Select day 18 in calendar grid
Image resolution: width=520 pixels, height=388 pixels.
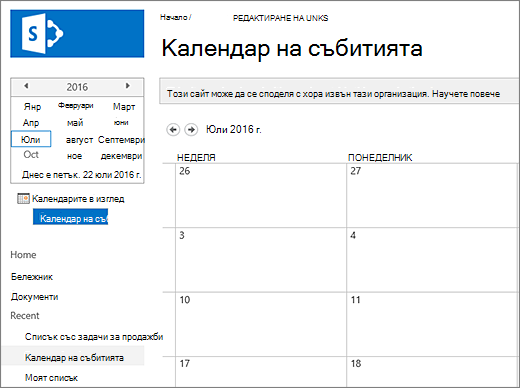[x=356, y=363]
